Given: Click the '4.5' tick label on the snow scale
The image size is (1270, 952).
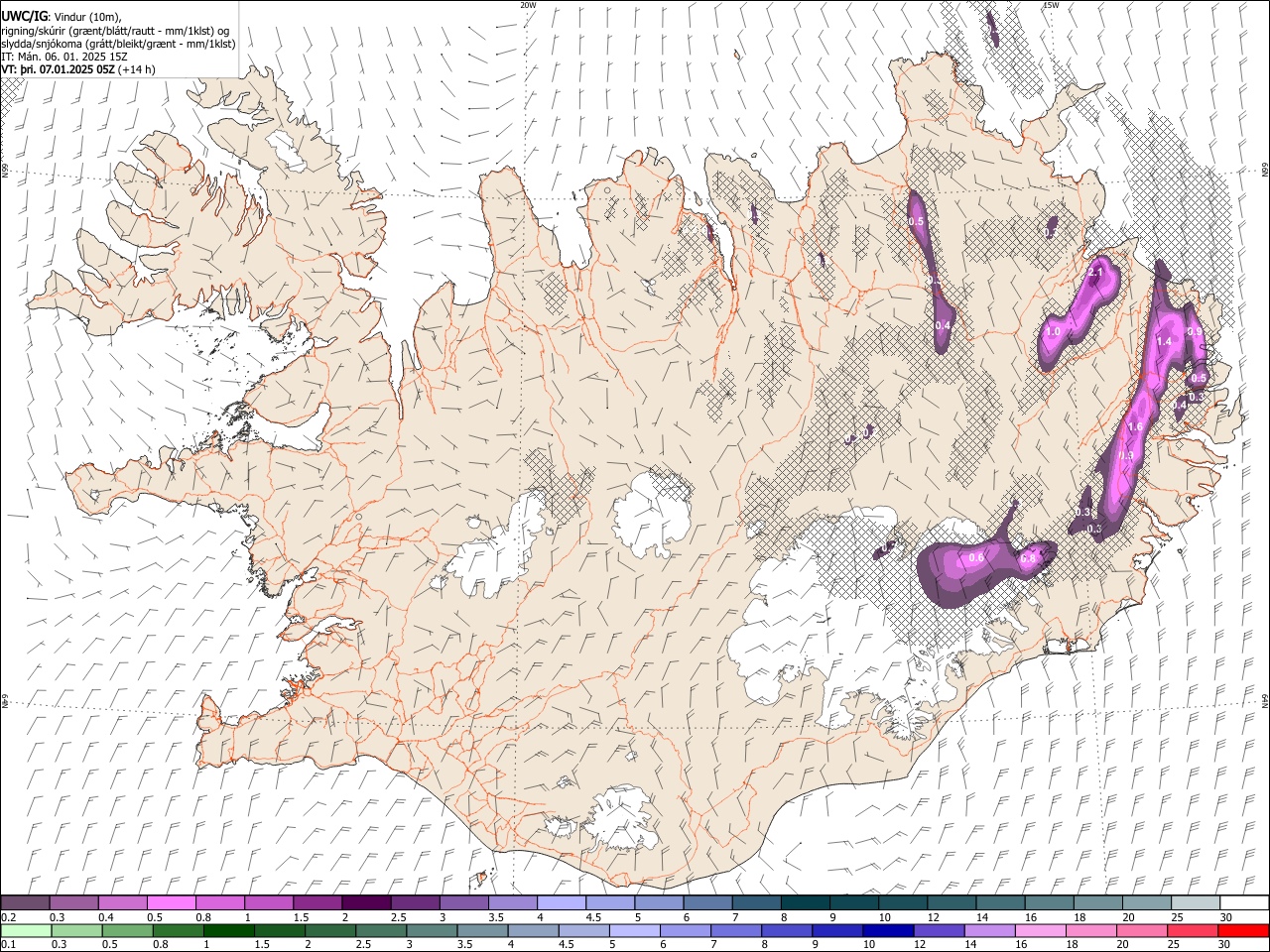Looking at the screenshot, I should click(593, 917).
